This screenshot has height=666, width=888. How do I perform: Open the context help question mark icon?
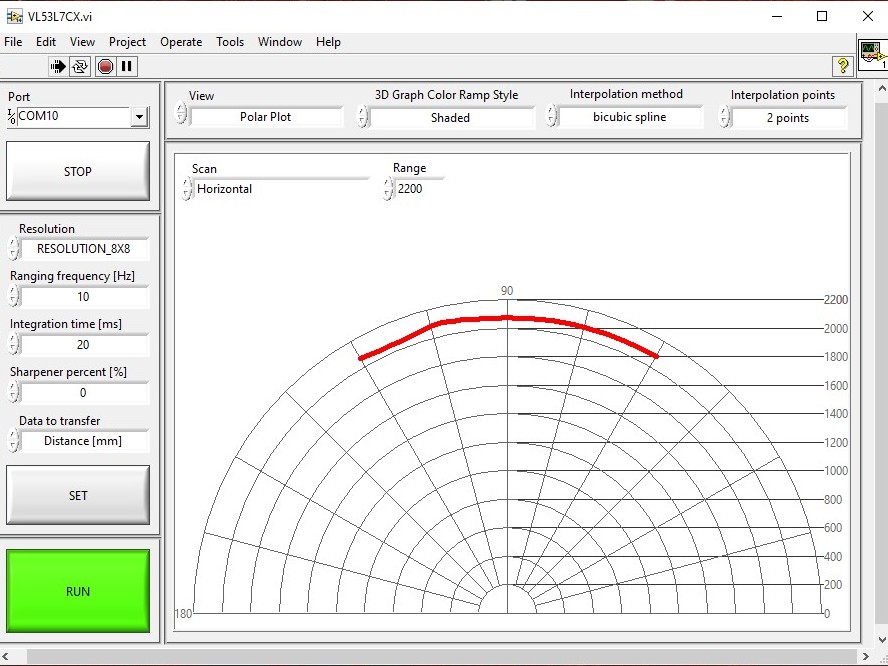[x=843, y=66]
